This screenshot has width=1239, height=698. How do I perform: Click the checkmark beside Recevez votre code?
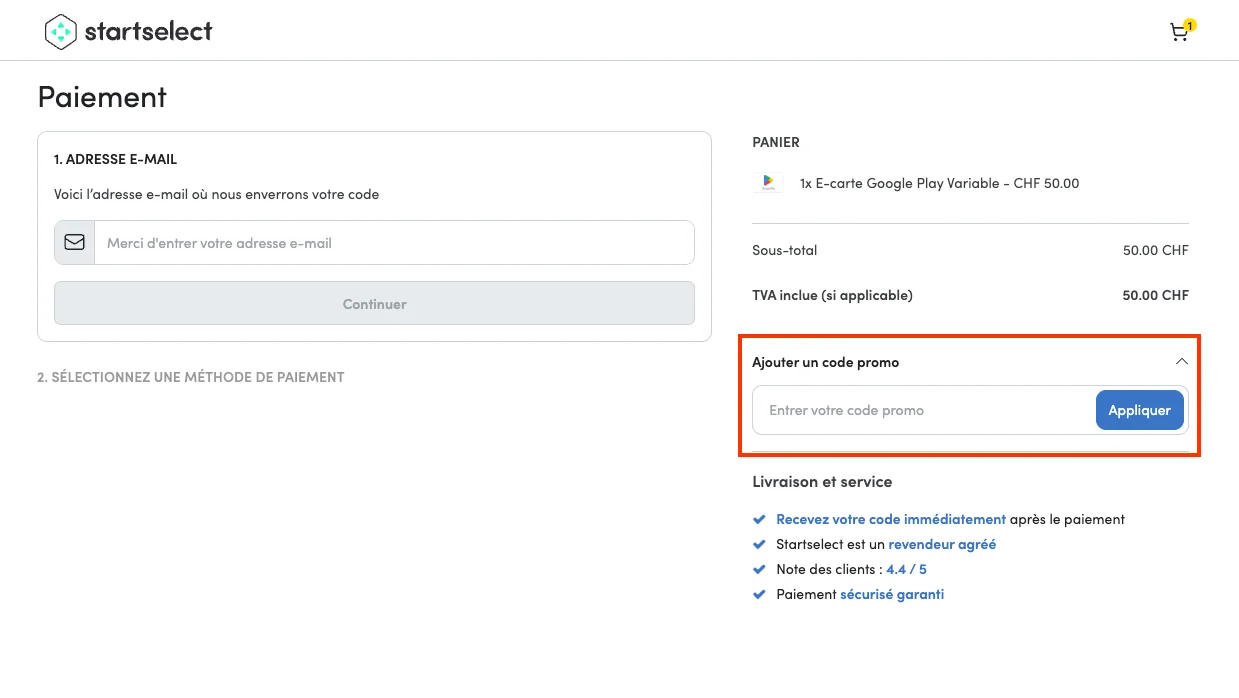click(x=760, y=519)
